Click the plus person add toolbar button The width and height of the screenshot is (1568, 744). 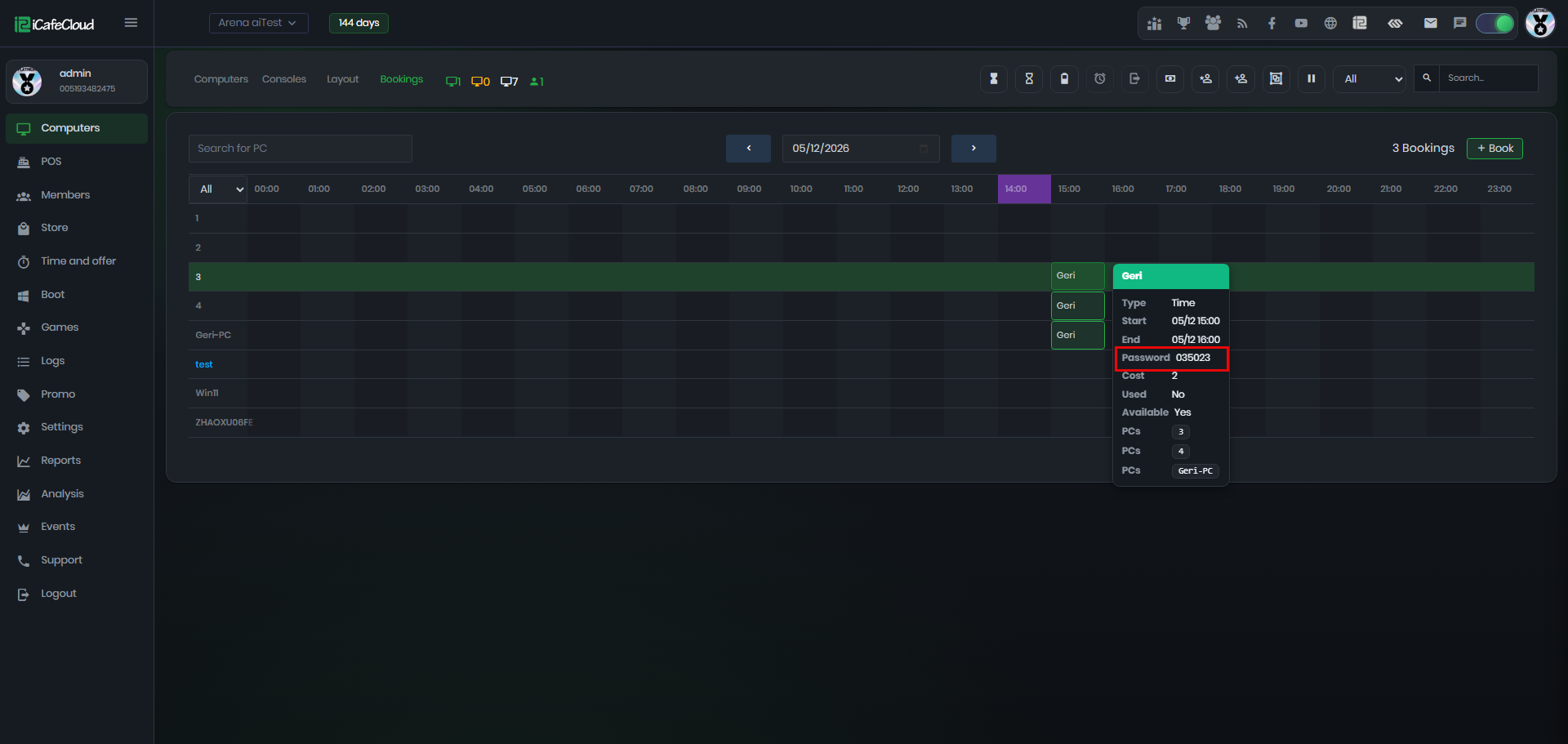(1241, 78)
